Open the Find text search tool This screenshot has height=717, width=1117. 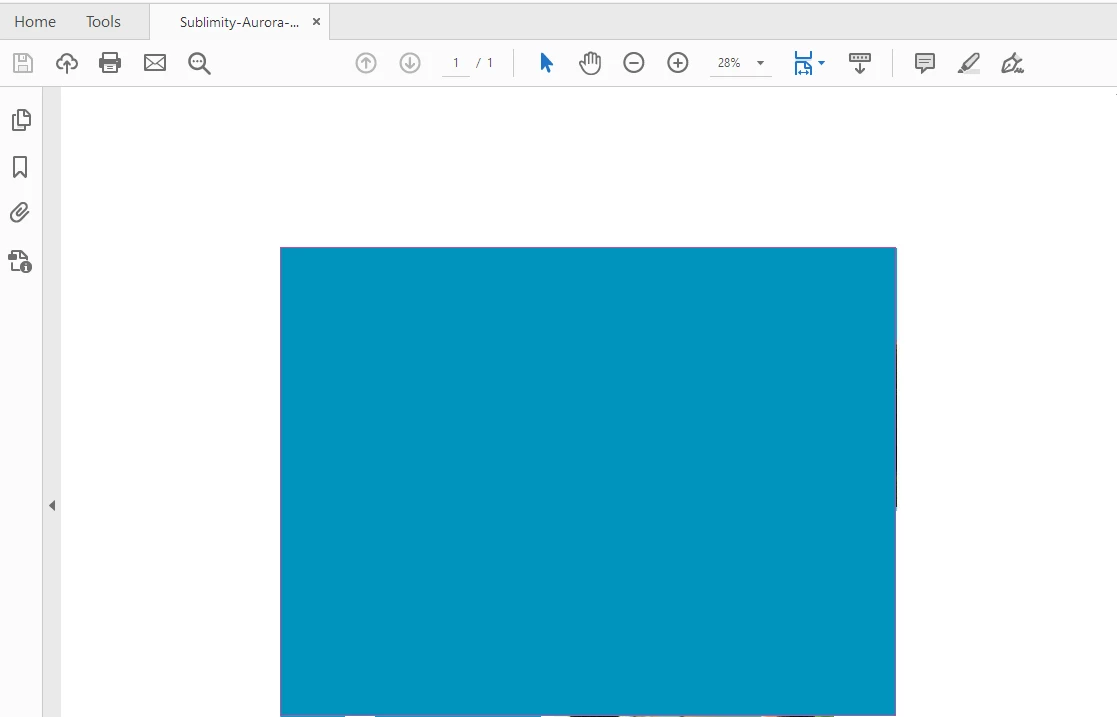pos(199,63)
